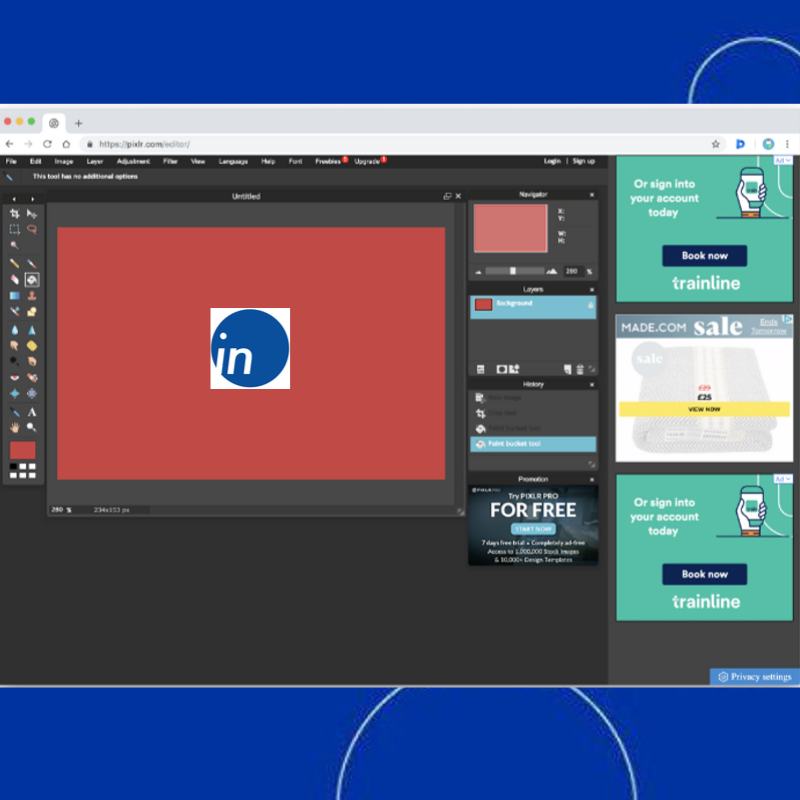Open the Filter menu
800x800 pixels.
(170, 161)
